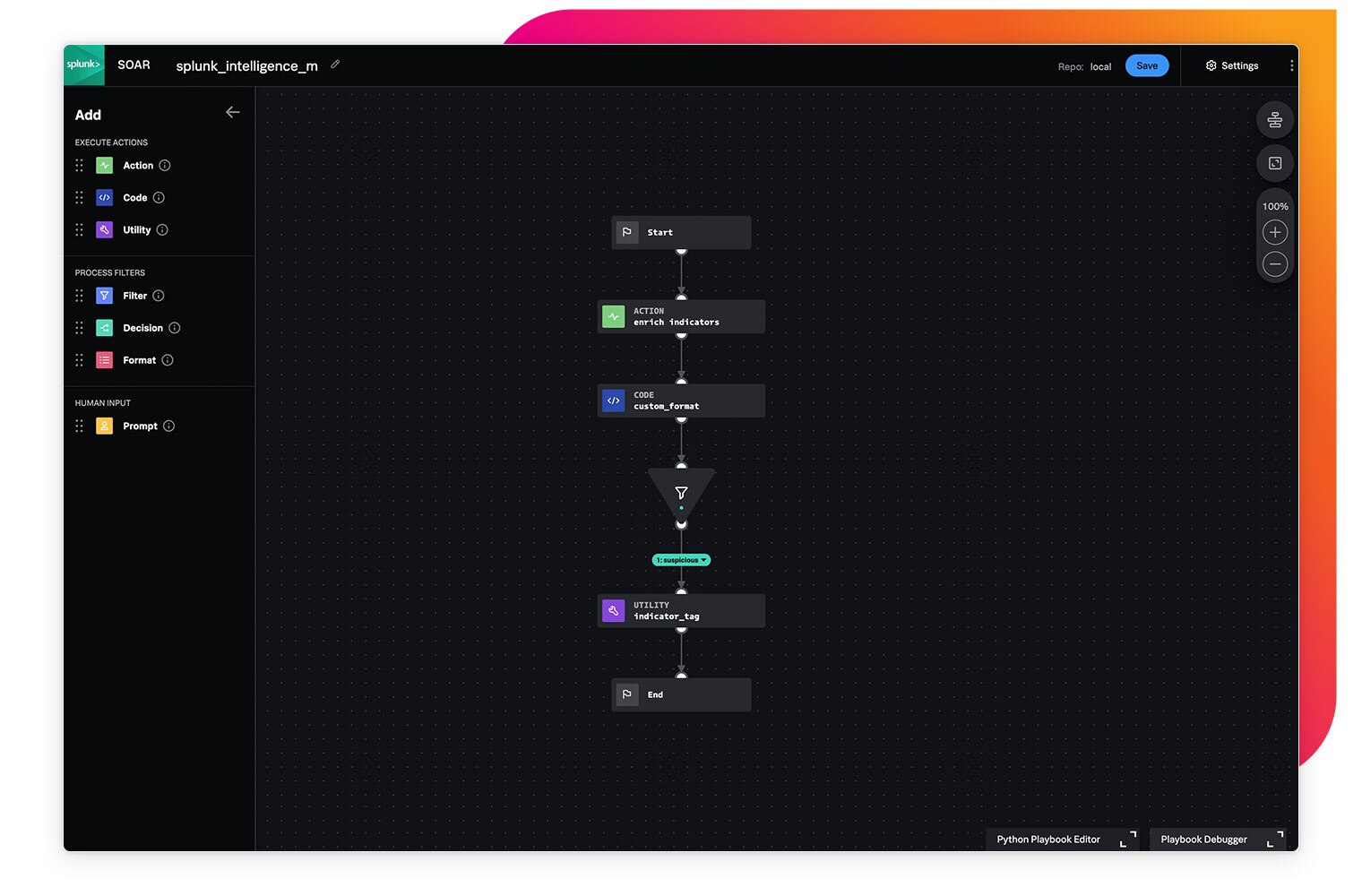Click the auto-arrange layout icon top right

pos(1275,119)
